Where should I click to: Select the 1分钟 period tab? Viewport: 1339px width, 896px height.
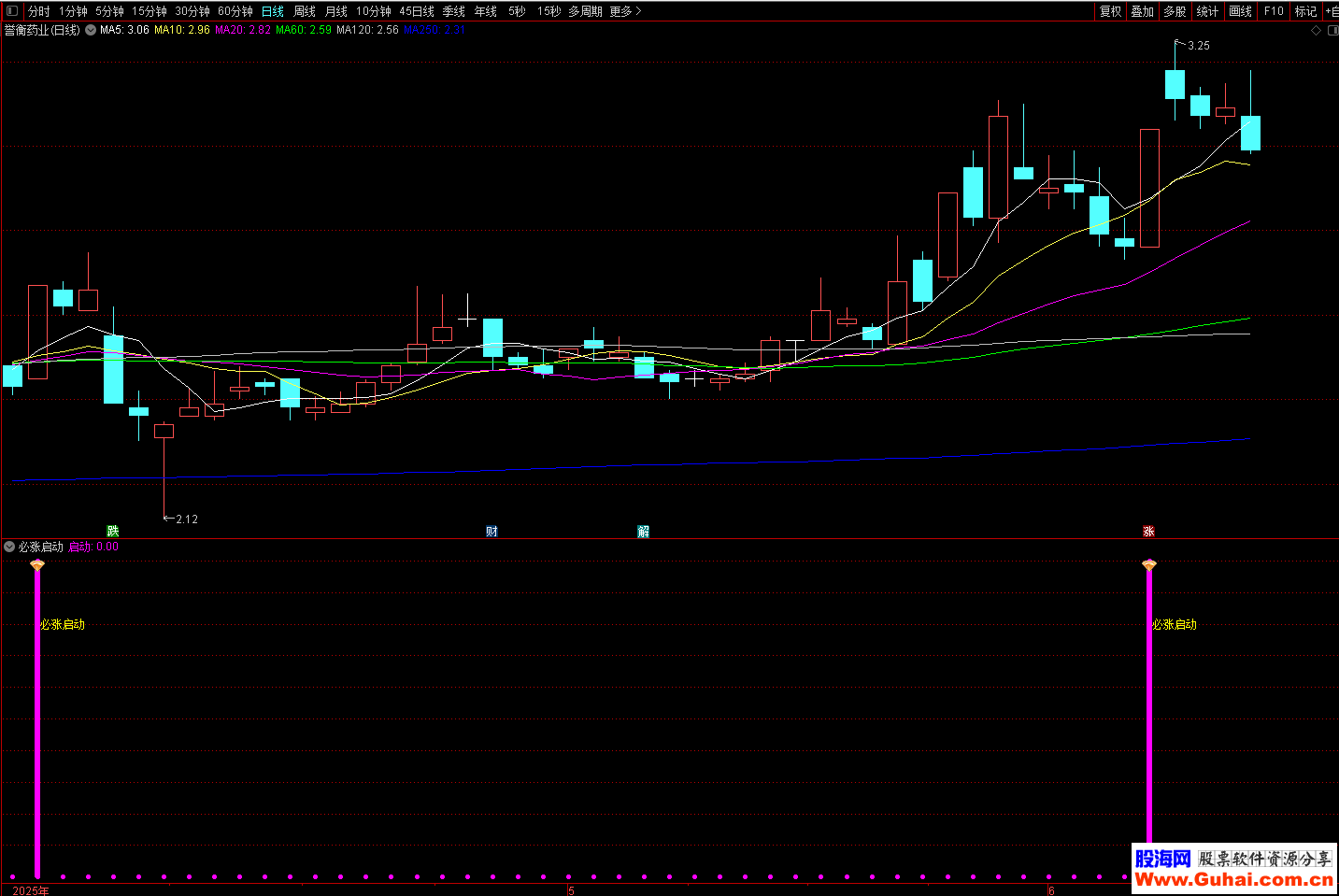73,11
